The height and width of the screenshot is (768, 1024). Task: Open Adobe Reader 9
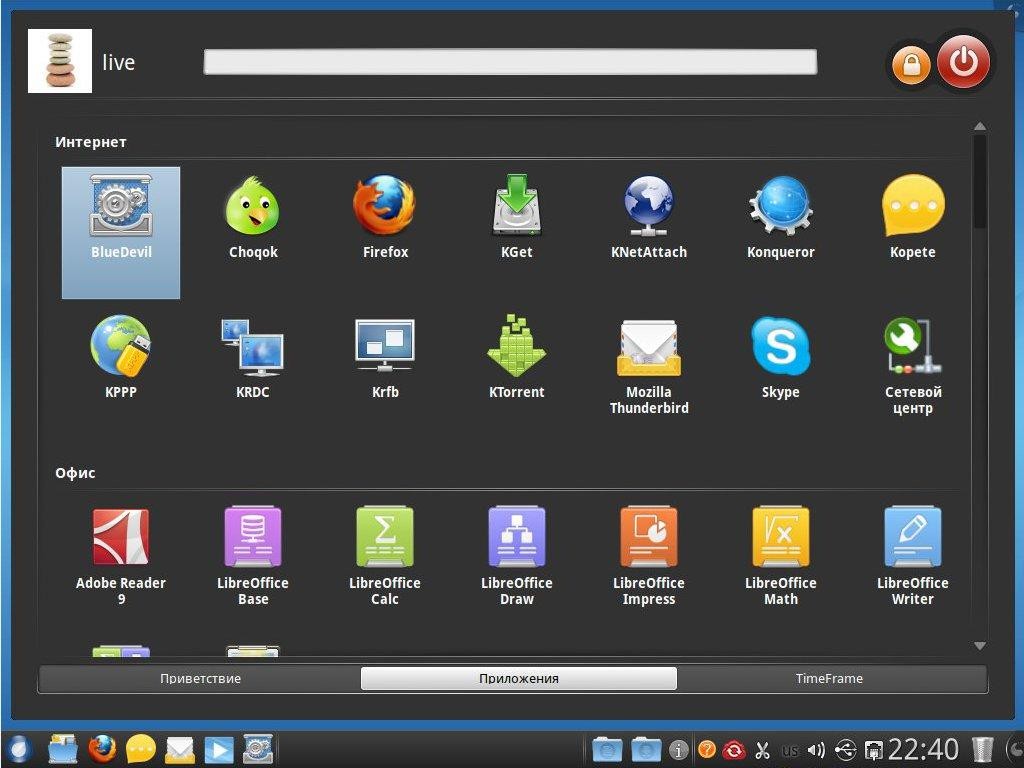[121, 556]
